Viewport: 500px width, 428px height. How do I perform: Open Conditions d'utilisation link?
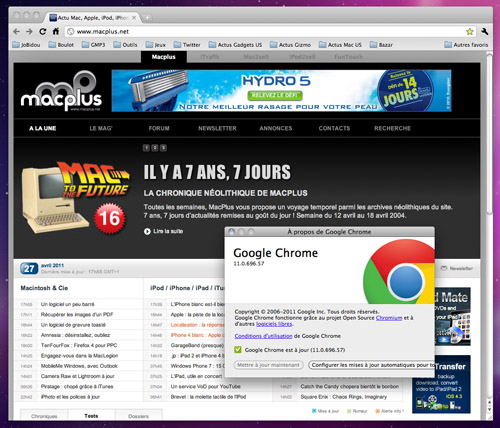coord(263,336)
